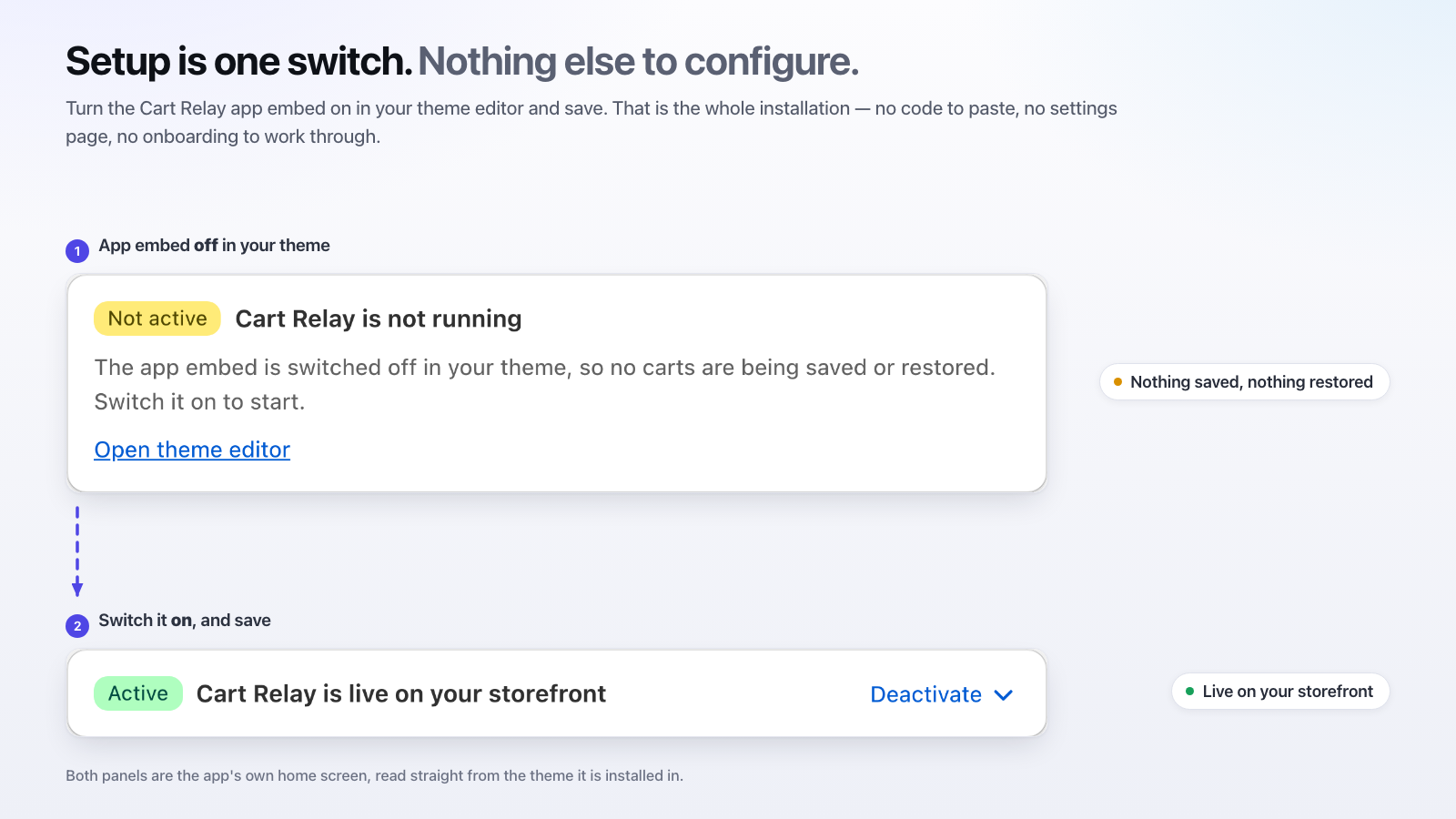Select the Cart Relay is not running heading
Viewport: 1456px width, 819px height.
pos(379,318)
